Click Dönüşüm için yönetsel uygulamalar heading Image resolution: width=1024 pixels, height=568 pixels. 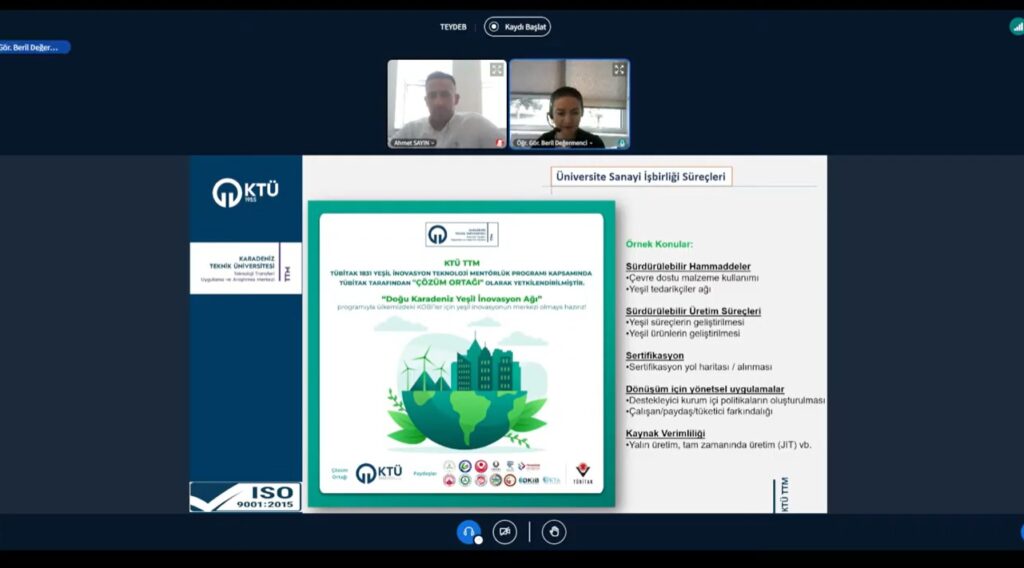pyautogui.click(x=705, y=389)
